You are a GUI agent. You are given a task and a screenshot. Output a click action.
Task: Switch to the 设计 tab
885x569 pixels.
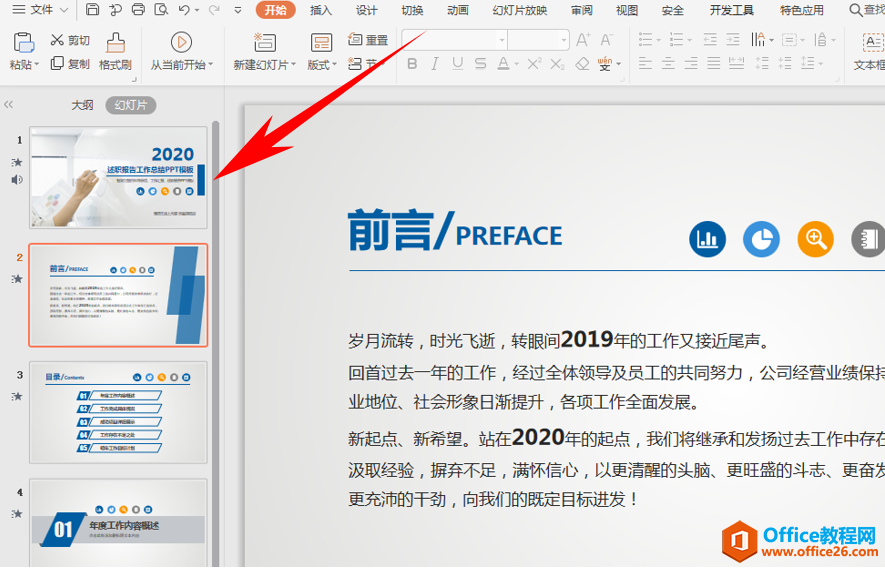tap(366, 10)
